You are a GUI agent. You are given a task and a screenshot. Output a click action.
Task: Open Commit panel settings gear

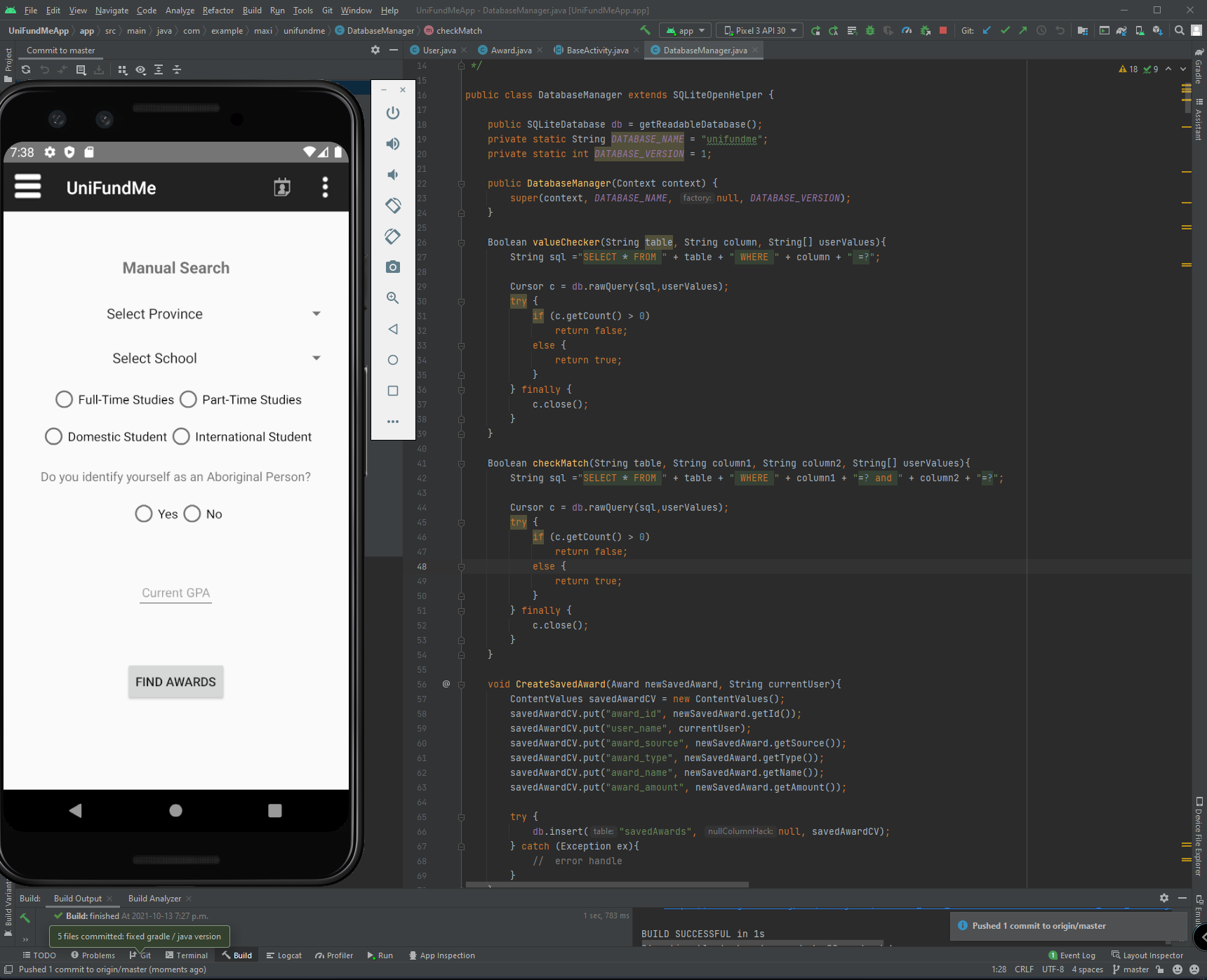tap(375, 50)
